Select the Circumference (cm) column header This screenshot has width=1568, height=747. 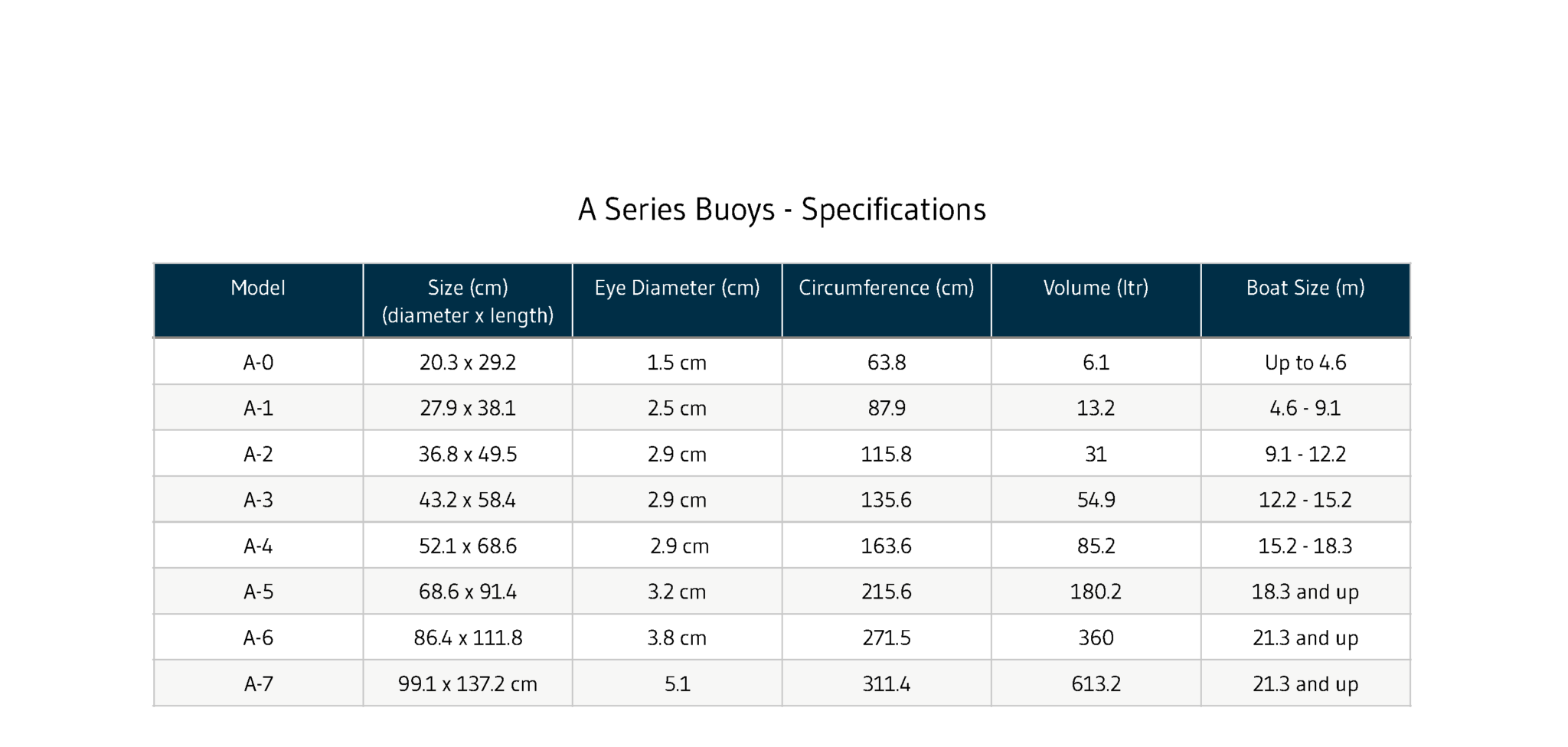[x=886, y=289]
